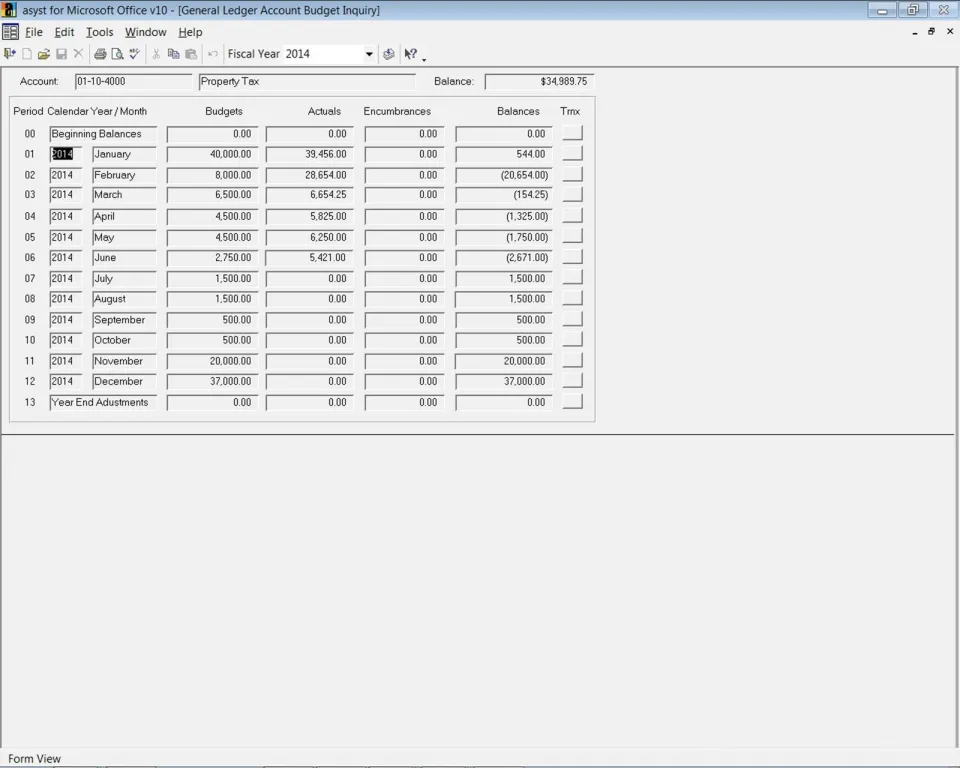Click the Property Tax description field
960x768 pixels.
pyautogui.click(x=307, y=81)
